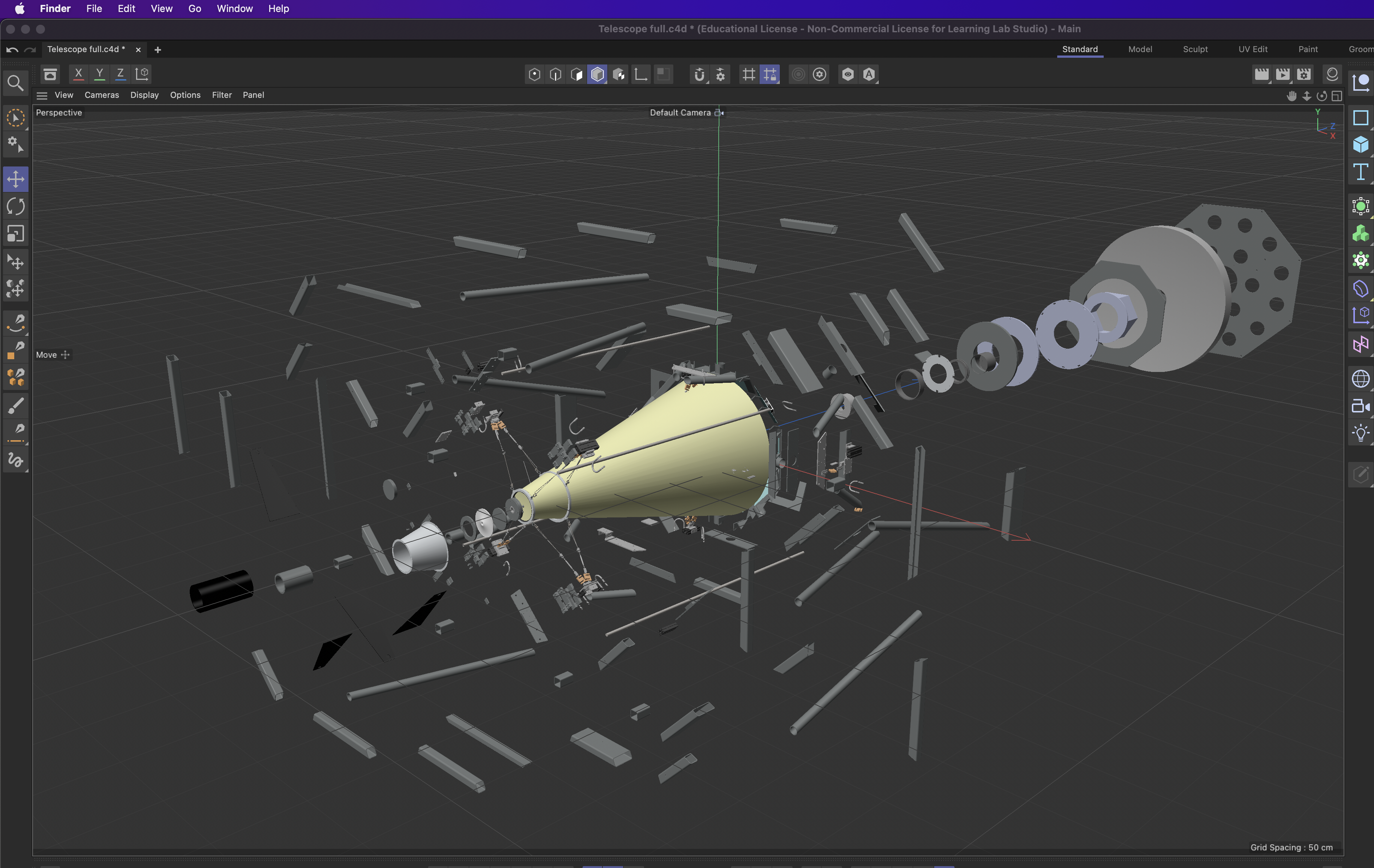Viewport: 1374px width, 868px height.
Task: Toggle X axis lock
Action: point(79,73)
